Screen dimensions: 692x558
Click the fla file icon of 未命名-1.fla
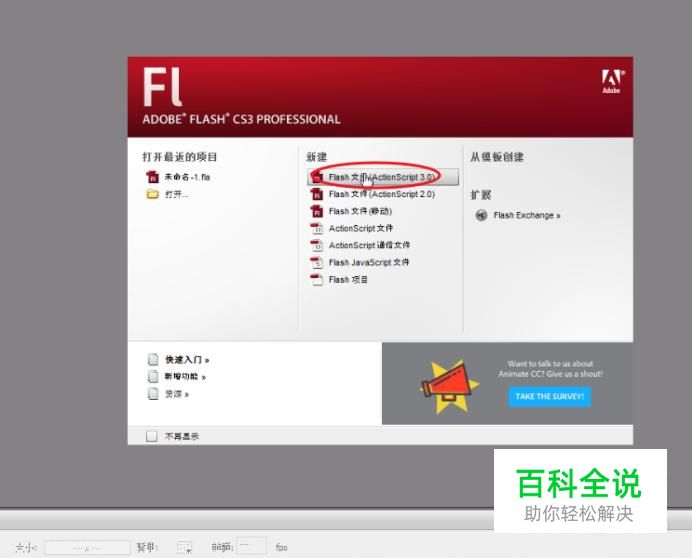pyautogui.click(x=152, y=177)
